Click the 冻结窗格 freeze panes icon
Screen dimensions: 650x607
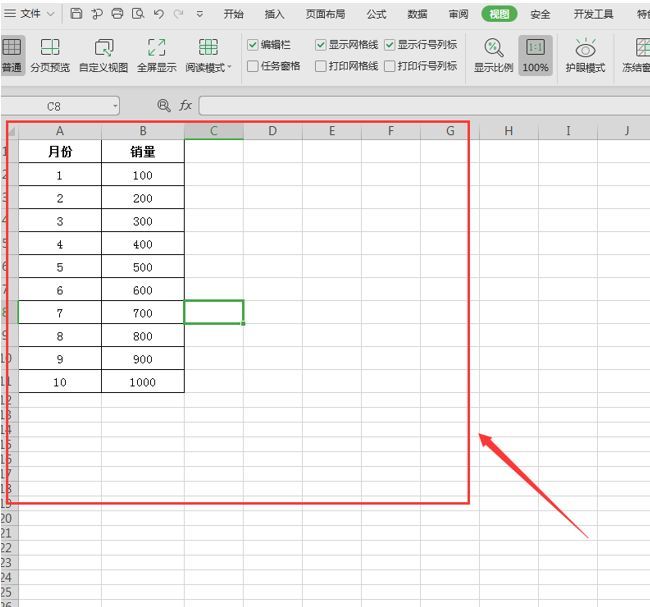(641, 48)
